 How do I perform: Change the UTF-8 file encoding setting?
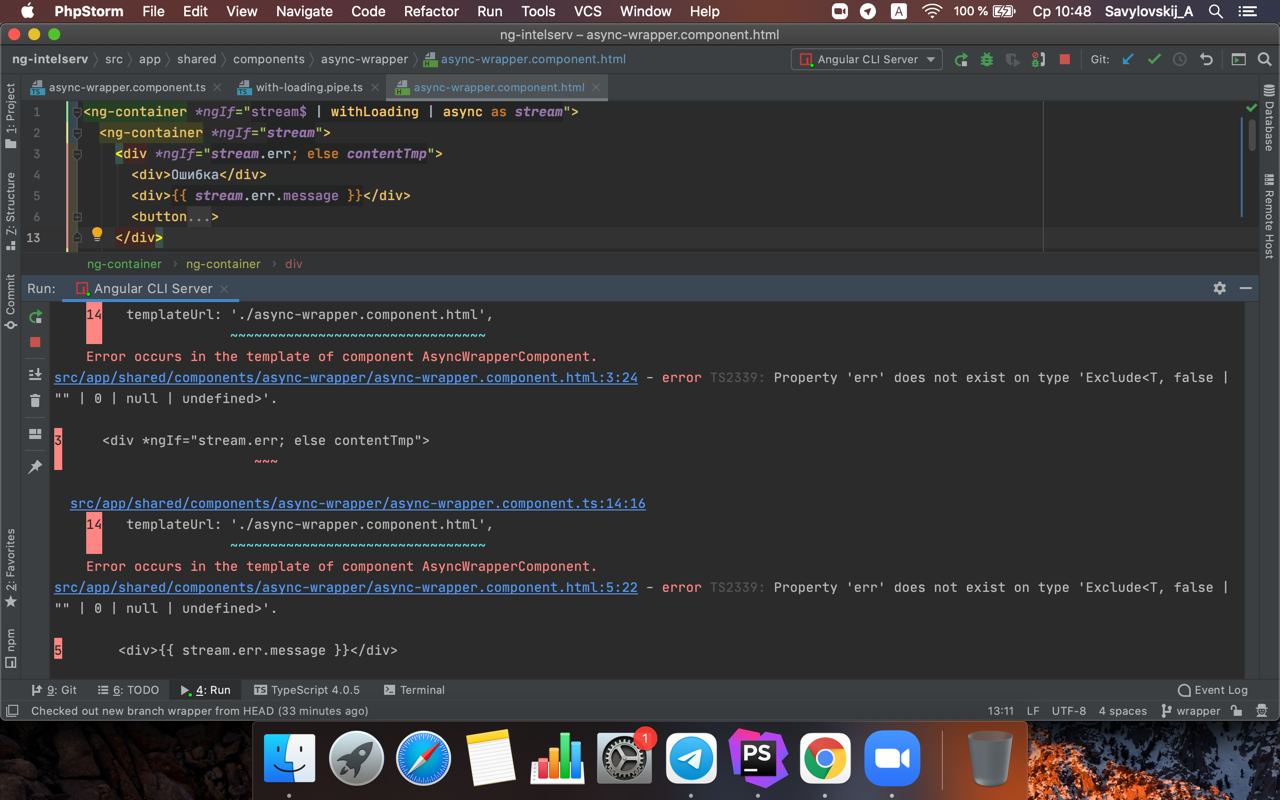[1069, 711]
